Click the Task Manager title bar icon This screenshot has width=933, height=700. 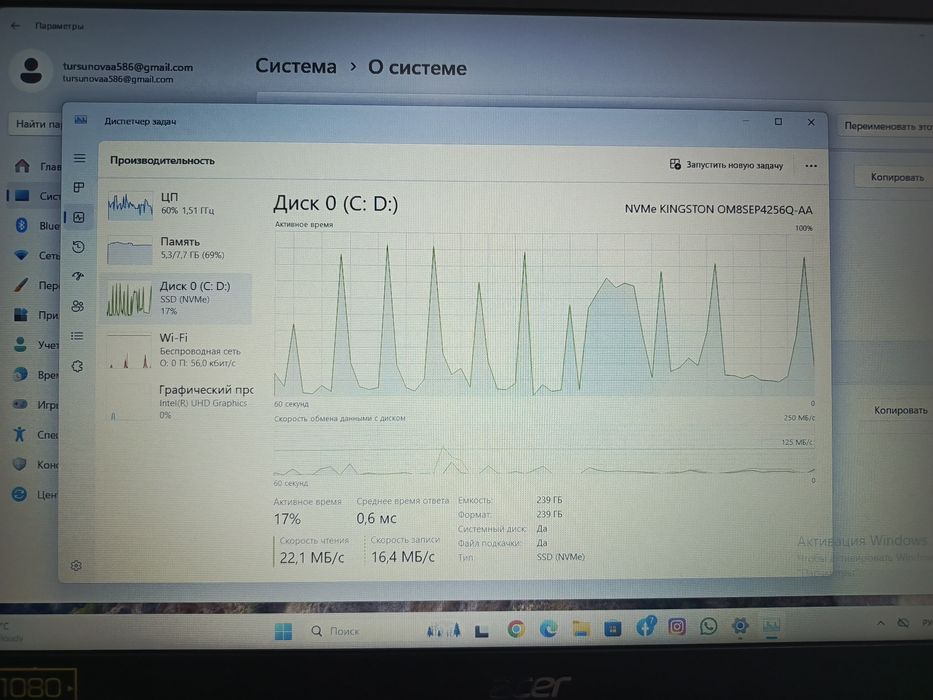[80, 120]
